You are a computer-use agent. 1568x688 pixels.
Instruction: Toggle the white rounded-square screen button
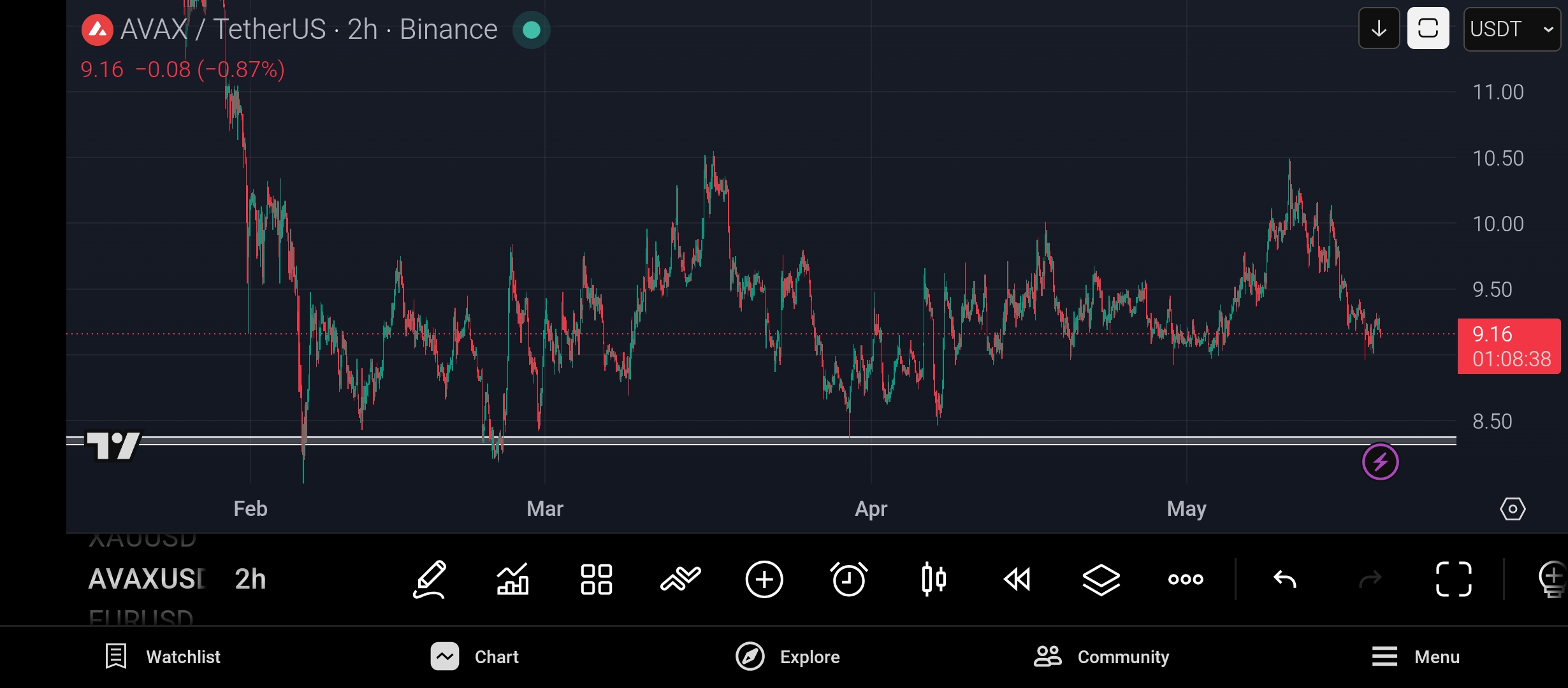(1428, 29)
